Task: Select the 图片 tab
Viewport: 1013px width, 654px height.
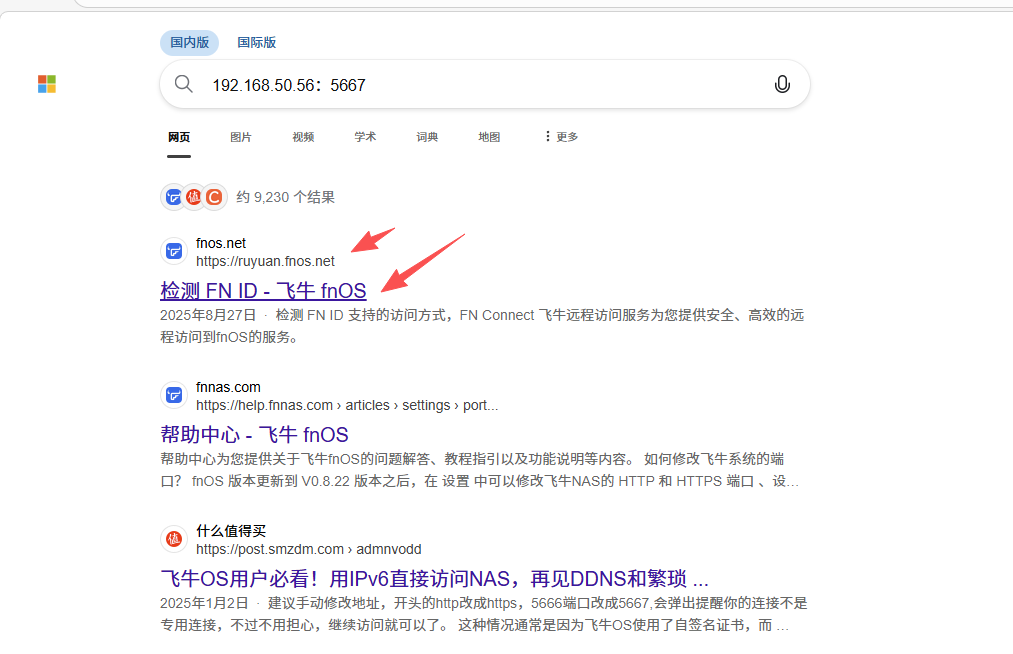Action: tap(241, 137)
